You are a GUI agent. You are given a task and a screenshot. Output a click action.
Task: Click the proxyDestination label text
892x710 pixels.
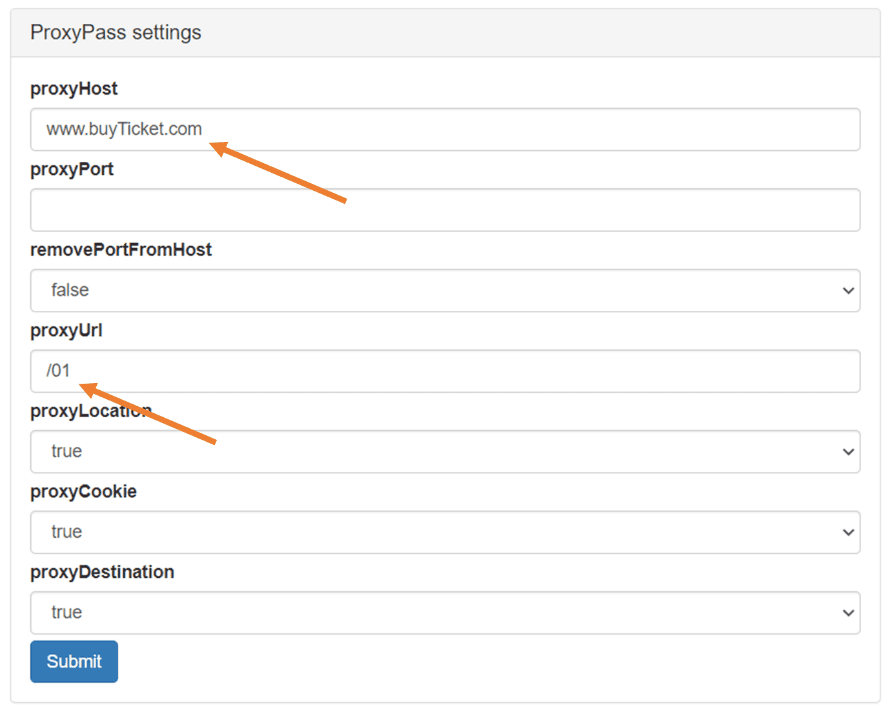tap(102, 572)
